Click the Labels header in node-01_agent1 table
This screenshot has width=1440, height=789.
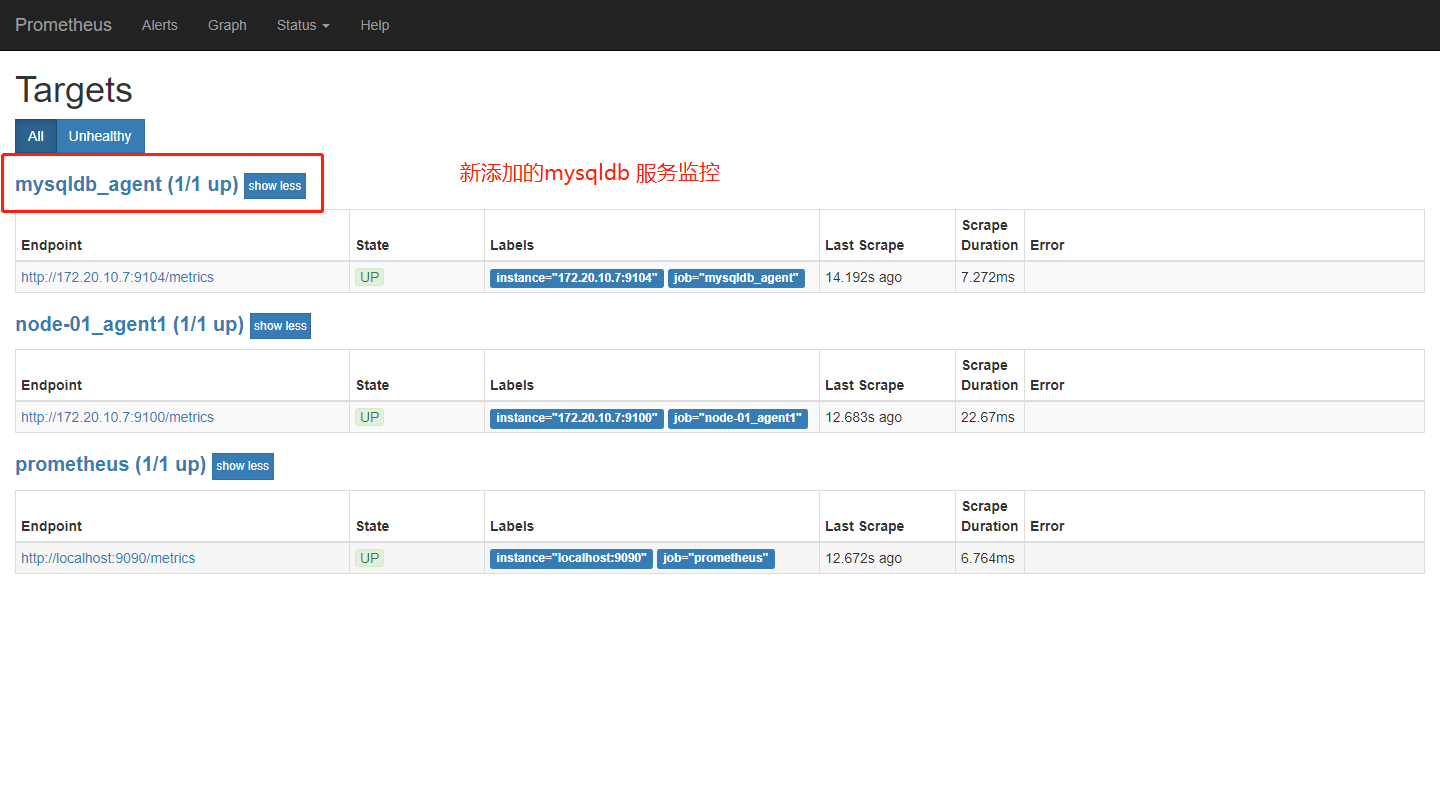tap(512, 385)
